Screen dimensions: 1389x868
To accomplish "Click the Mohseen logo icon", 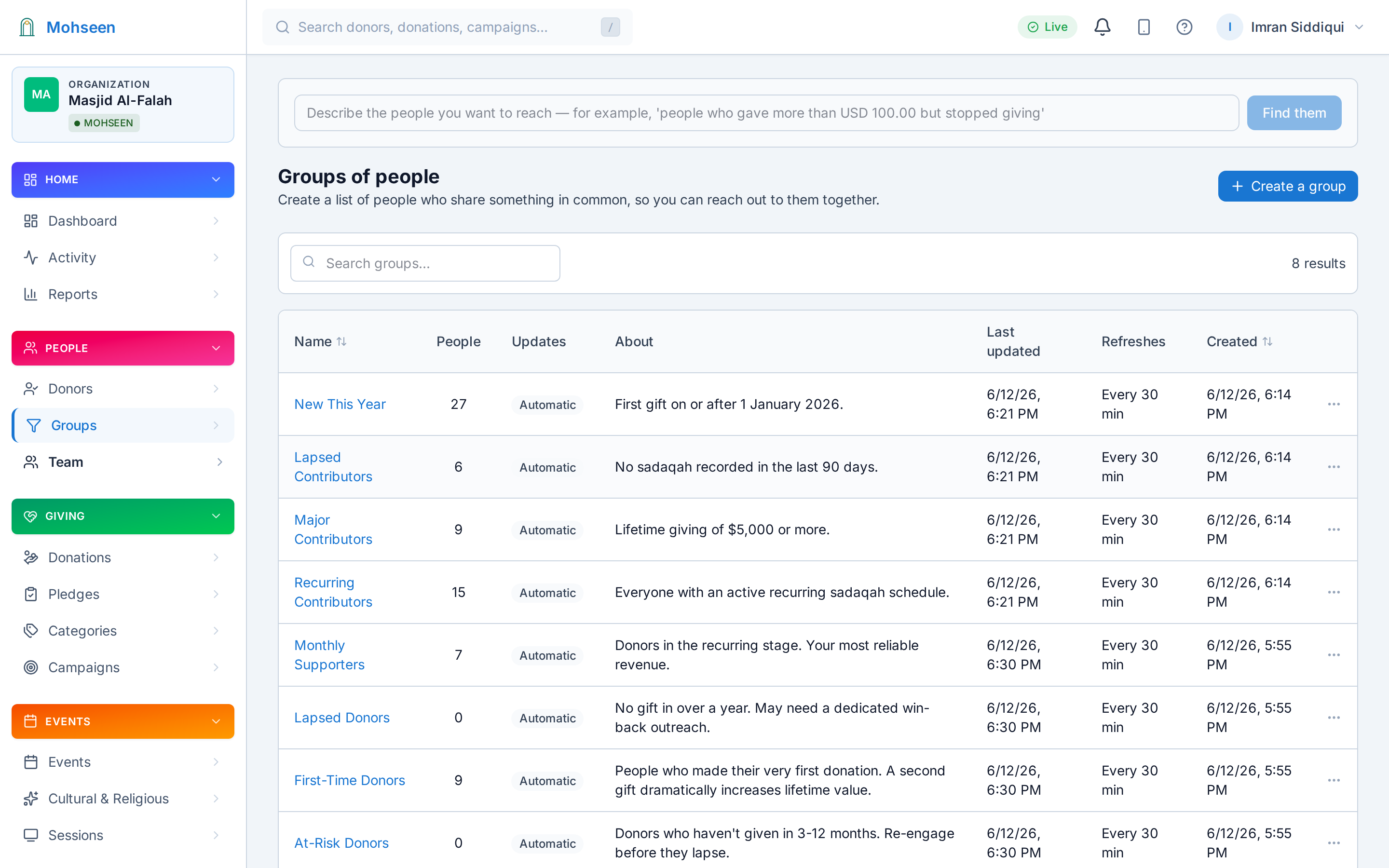I will point(27,27).
